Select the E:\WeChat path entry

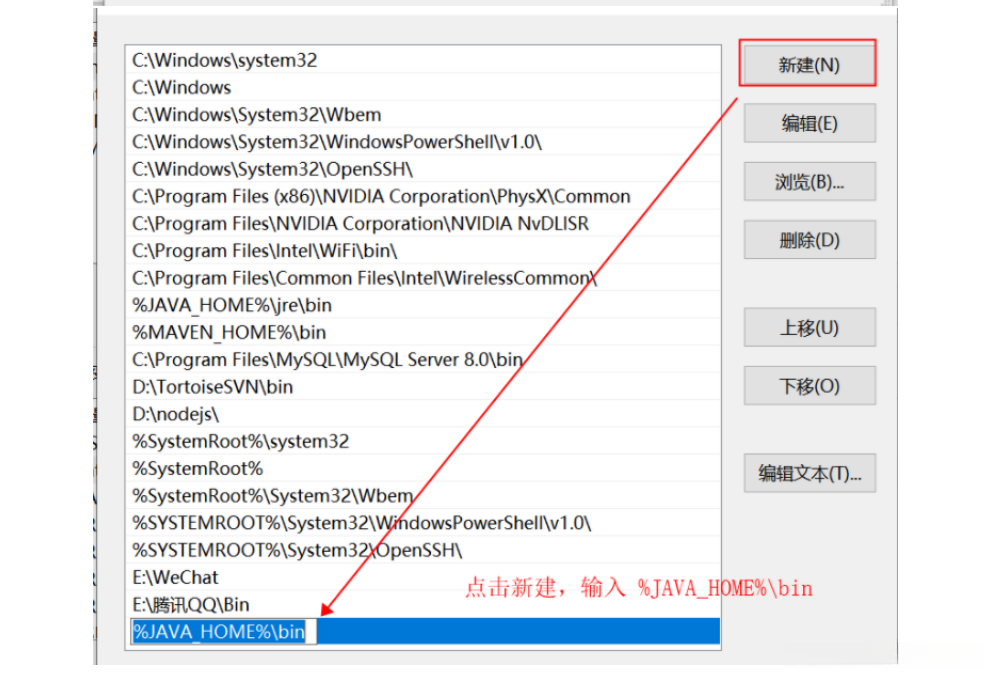(x=423, y=577)
